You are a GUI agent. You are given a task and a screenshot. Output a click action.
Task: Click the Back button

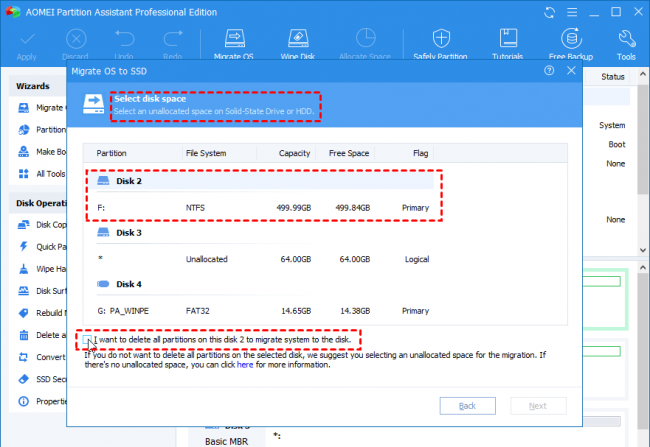point(467,406)
